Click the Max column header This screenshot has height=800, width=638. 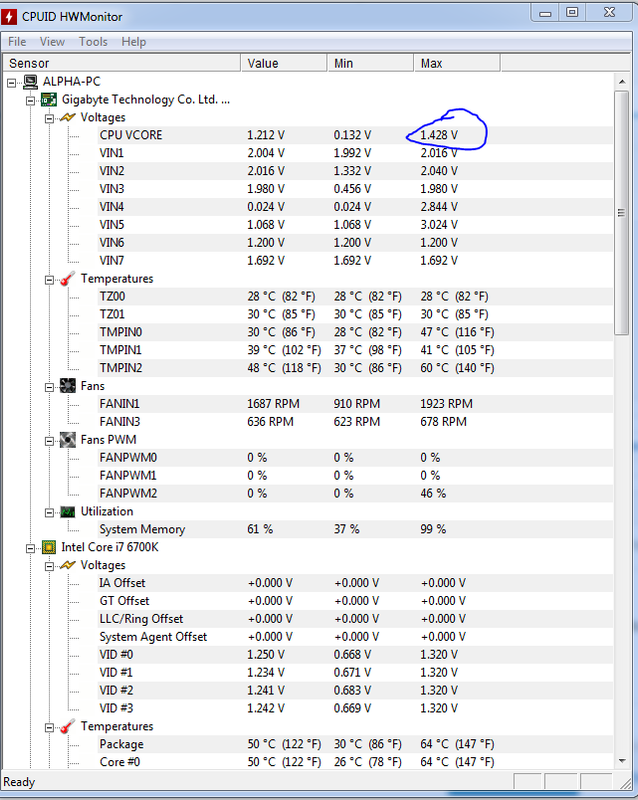(457, 63)
